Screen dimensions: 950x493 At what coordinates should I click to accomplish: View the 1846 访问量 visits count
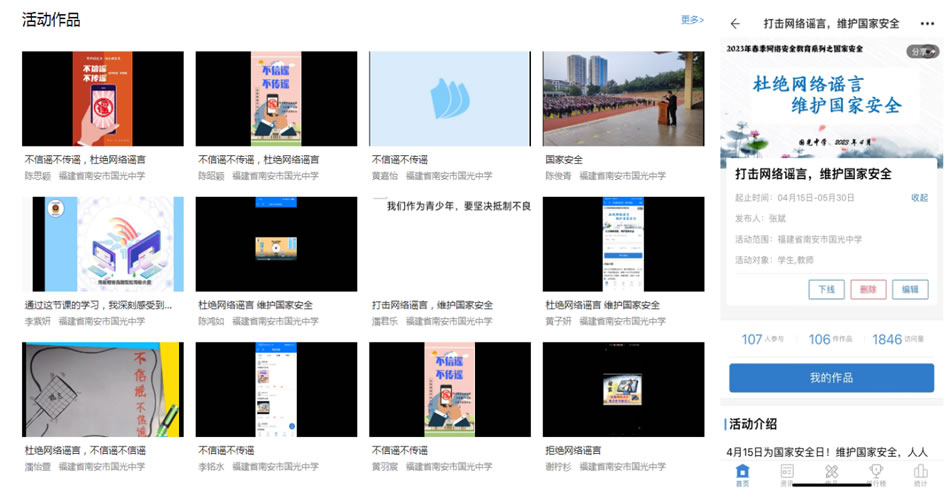point(898,339)
